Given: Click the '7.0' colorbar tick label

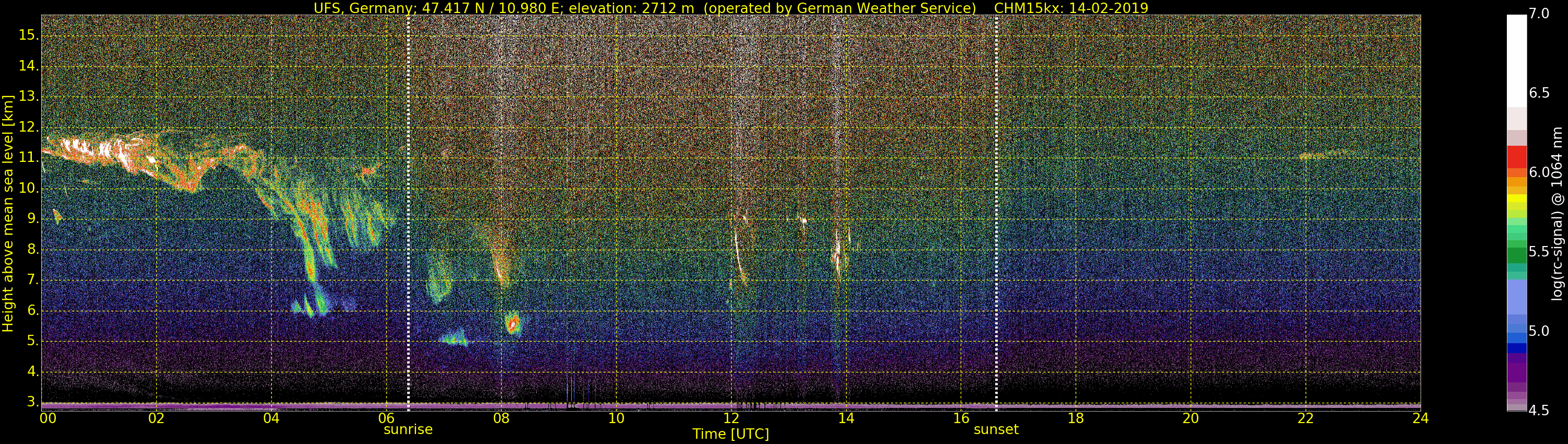Looking at the screenshot, I should 1539,14.
